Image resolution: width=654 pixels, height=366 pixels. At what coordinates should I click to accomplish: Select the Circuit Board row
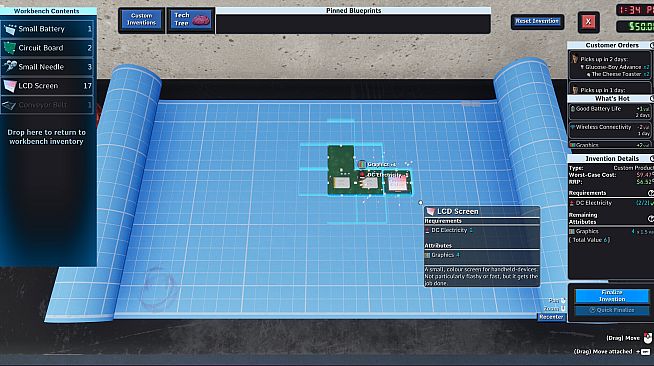point(47,48)
